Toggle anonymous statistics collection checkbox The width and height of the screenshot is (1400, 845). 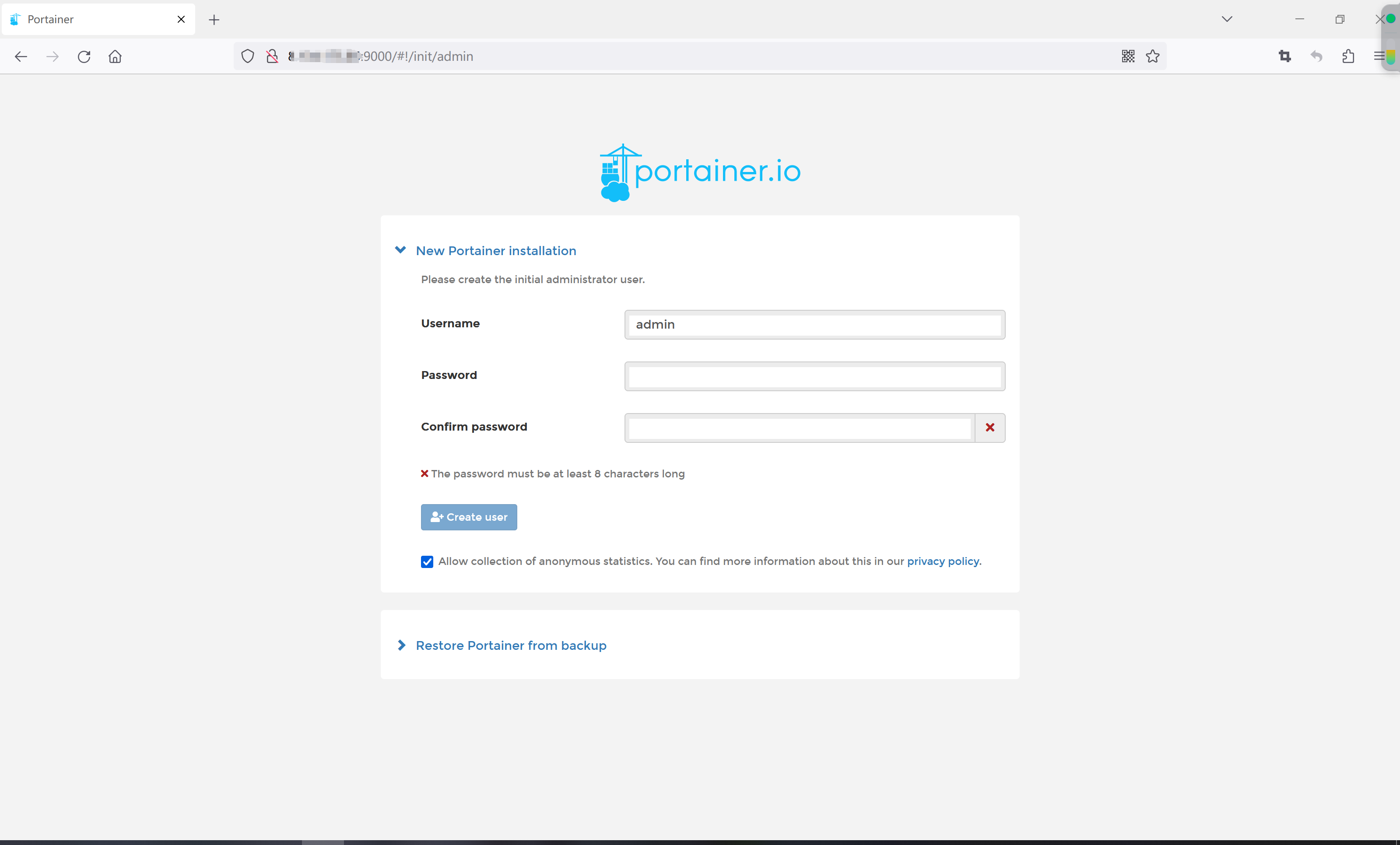coord(427,562)
